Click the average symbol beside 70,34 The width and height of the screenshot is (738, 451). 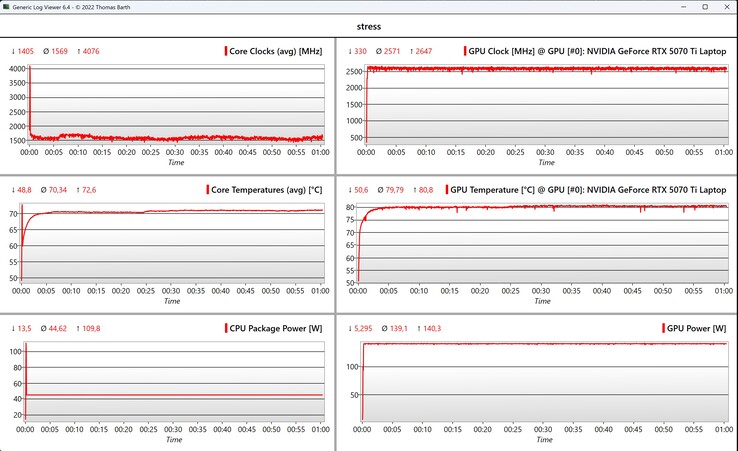pos(46,189)
